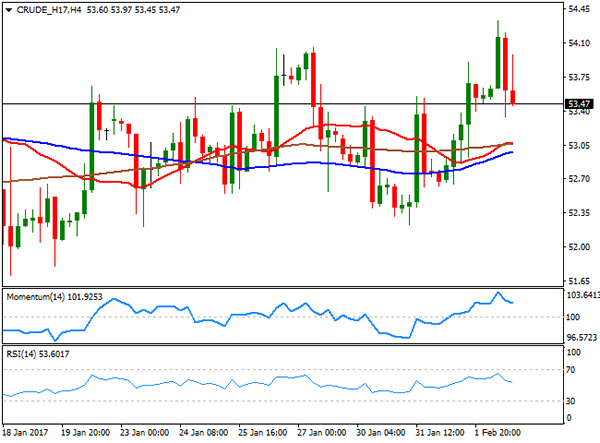Select the OHLC values 53.60 53.97 53.45 53.47

click(x=133, y=10)
